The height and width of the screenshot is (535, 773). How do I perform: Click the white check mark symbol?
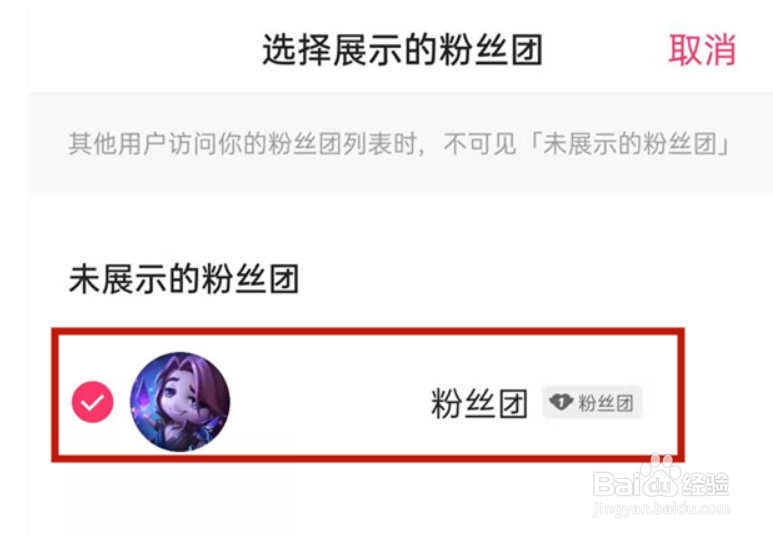(93, 402)
